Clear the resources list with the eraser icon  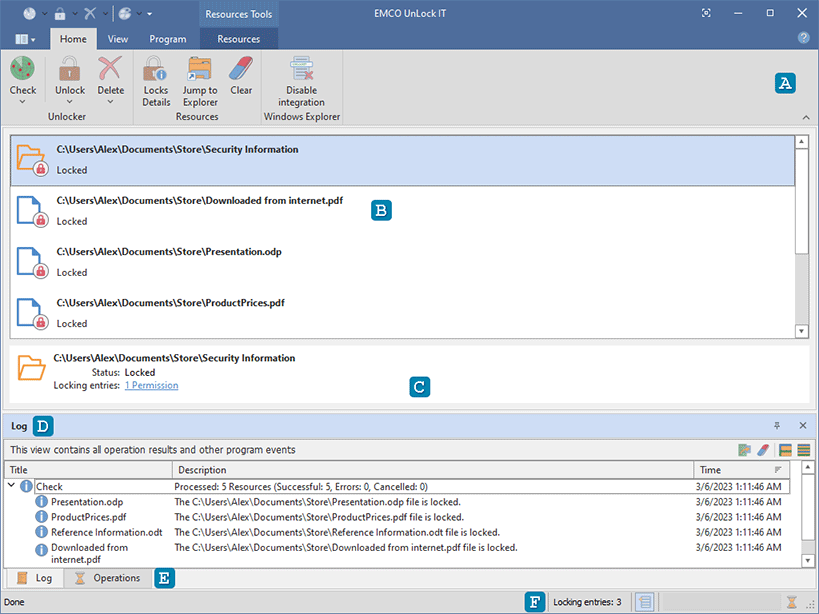(x=240, y=77)
